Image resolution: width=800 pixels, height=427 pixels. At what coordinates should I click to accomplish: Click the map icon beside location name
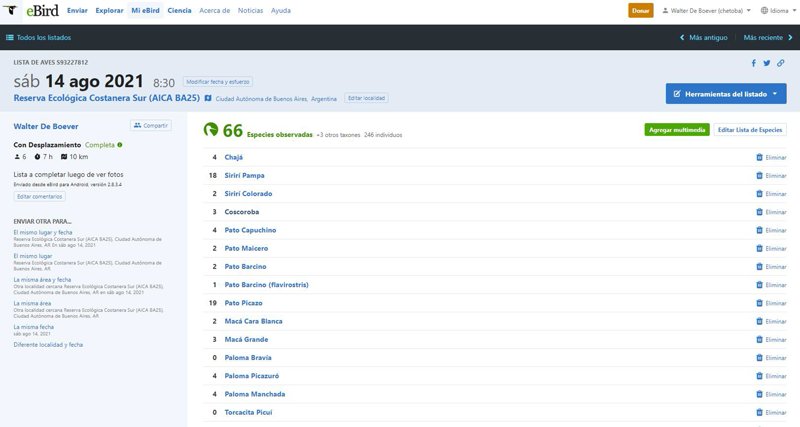click(x=208, y=98)
